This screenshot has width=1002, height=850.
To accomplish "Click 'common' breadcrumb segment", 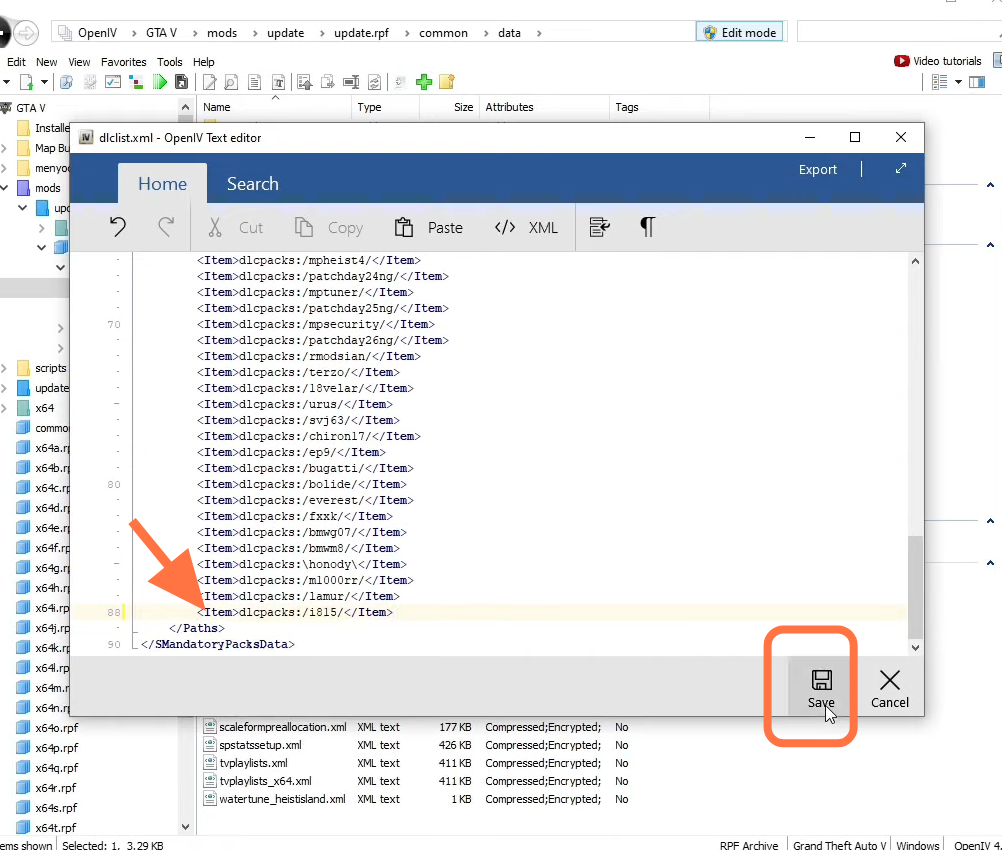I will tap(443, 33).
